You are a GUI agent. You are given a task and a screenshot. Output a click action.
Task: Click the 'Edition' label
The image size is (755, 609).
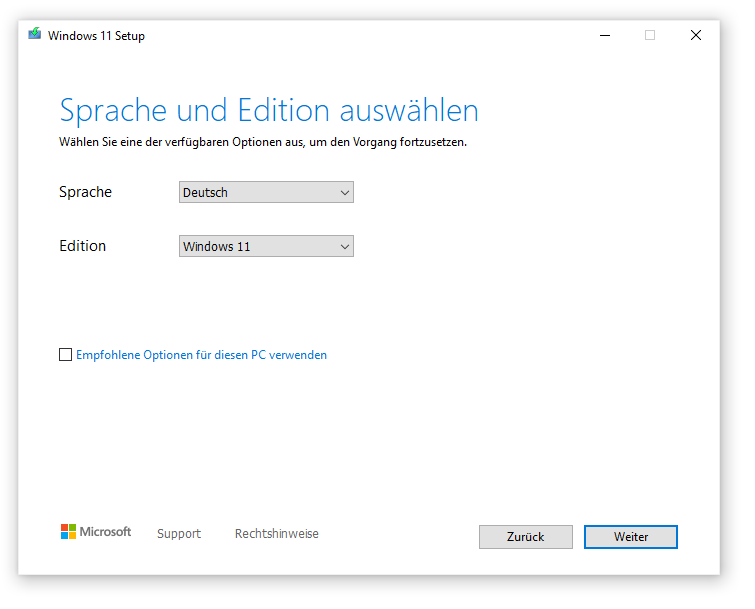[82, 246]
